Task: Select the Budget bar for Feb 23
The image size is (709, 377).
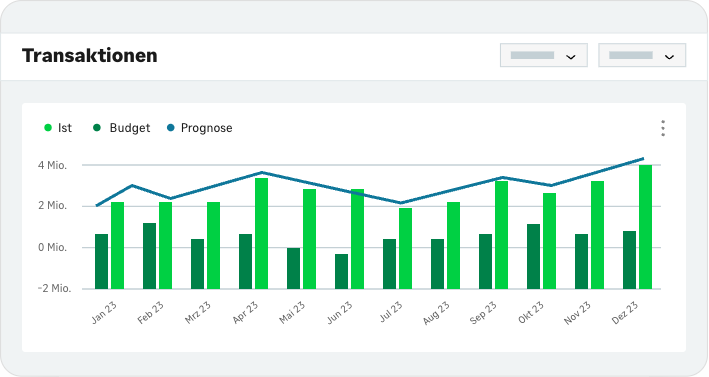Action: 149,256
